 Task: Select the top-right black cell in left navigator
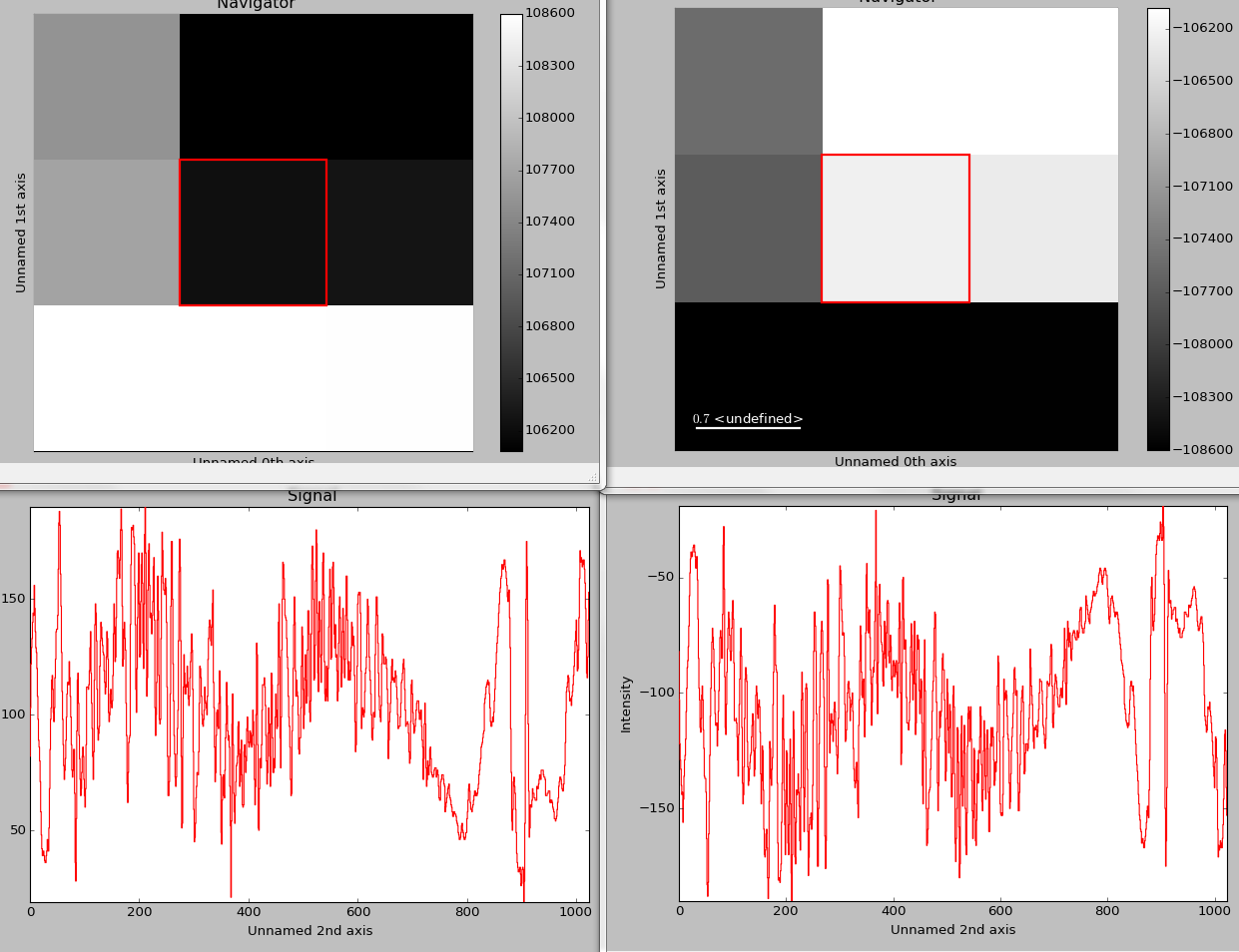coord(399,87)
